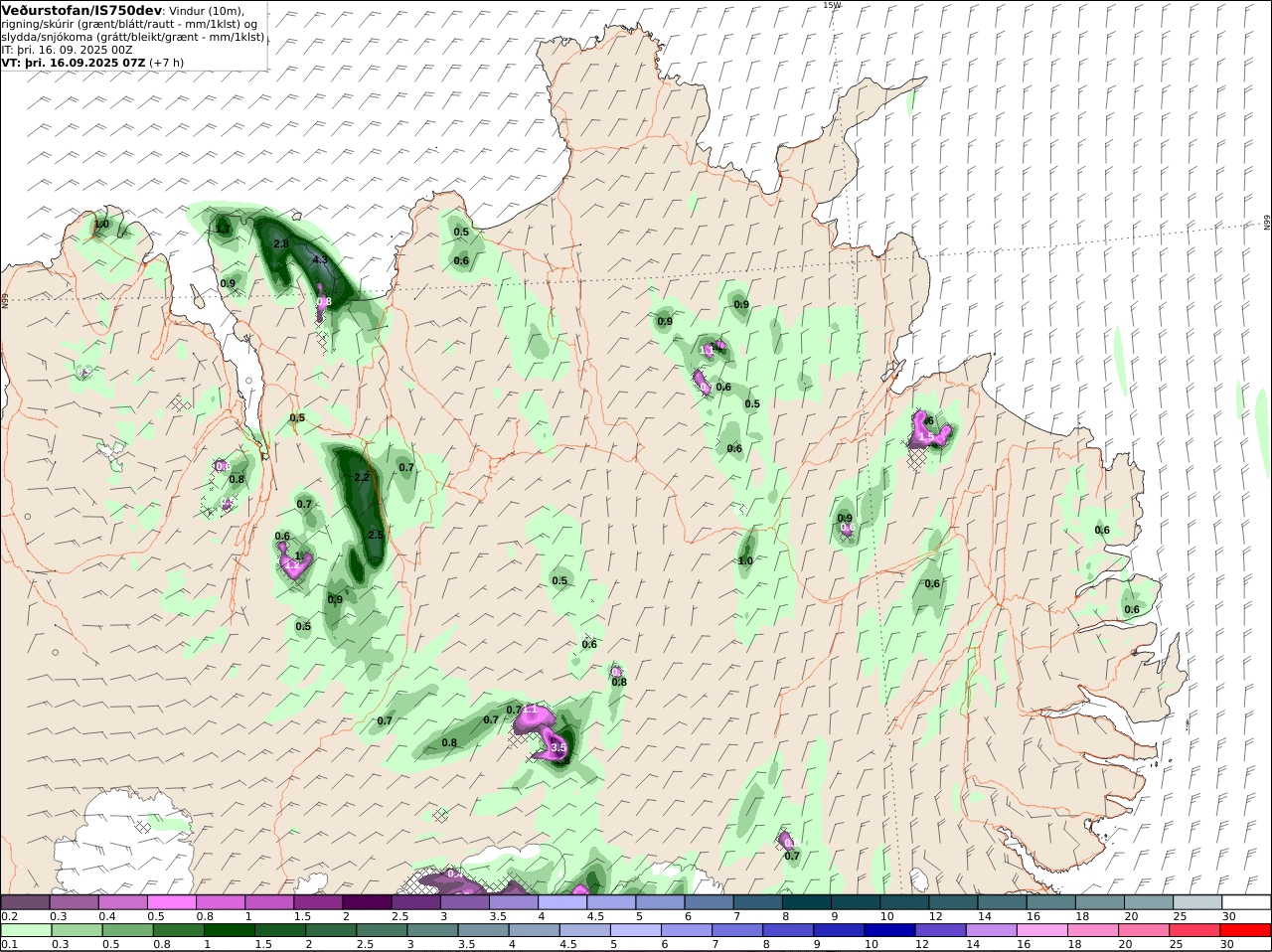The image size is (1272, 952).
Task: Pick the dark purple swatch labeled 2, top row
Action: pyautogui.click(x=367, y=902)
